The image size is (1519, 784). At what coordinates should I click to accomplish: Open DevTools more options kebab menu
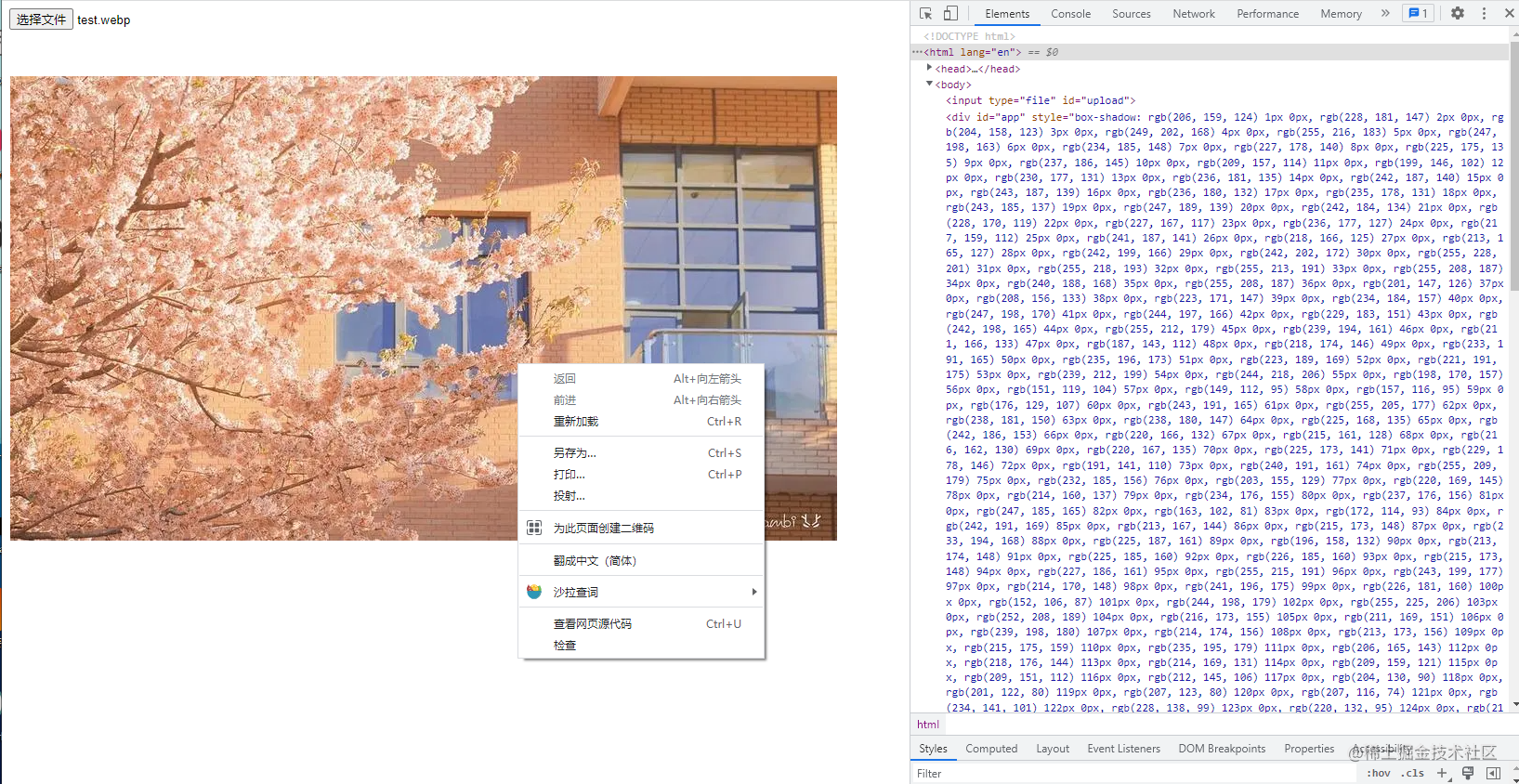click(1484, 13)
